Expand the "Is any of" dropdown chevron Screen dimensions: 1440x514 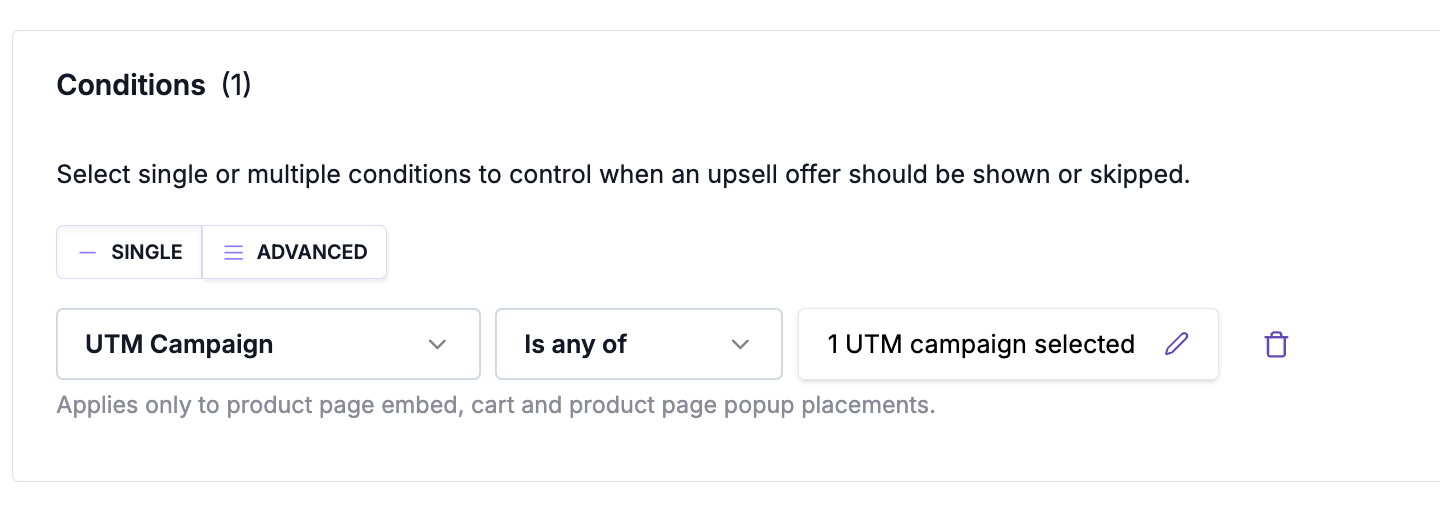coord(740,344)
